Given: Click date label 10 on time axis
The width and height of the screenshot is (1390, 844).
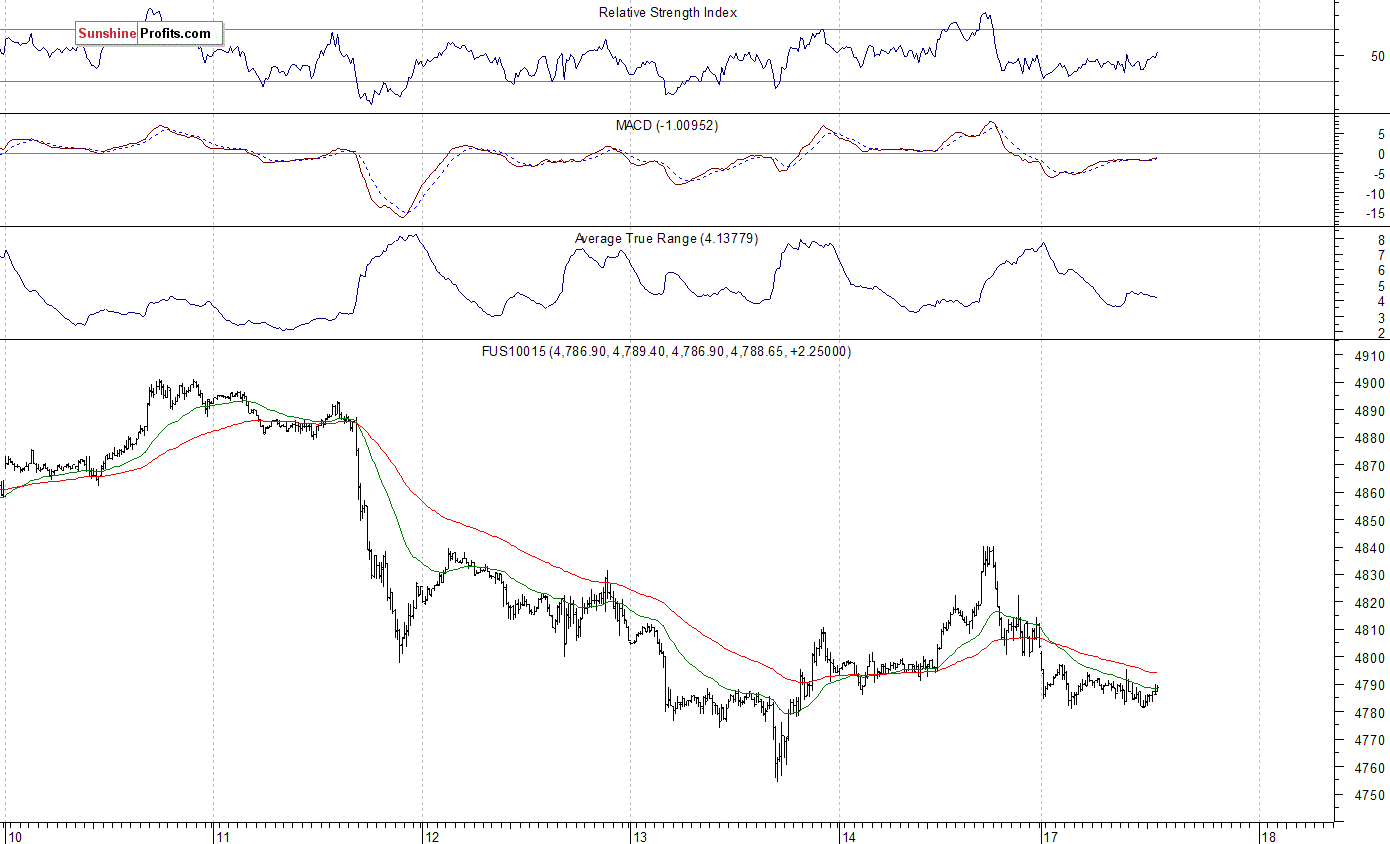Looking at the screenshot, I should click(16, 836).
